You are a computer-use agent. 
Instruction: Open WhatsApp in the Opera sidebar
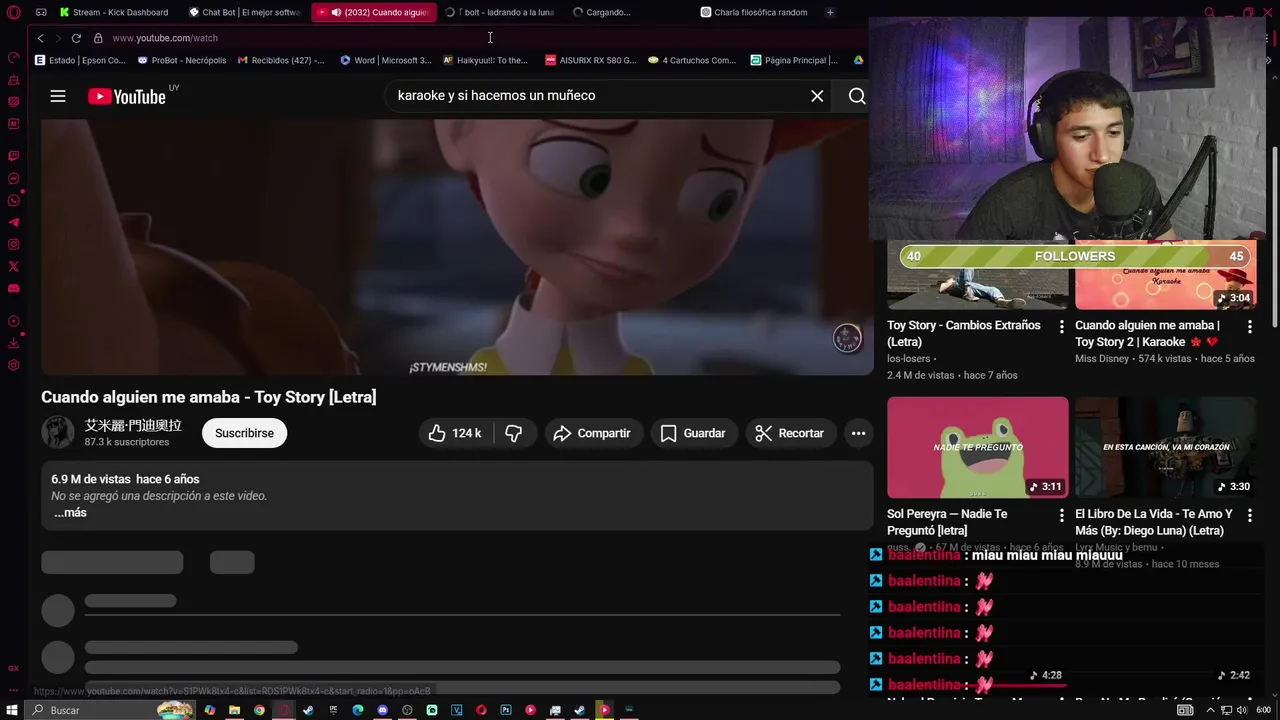point(13,201)
